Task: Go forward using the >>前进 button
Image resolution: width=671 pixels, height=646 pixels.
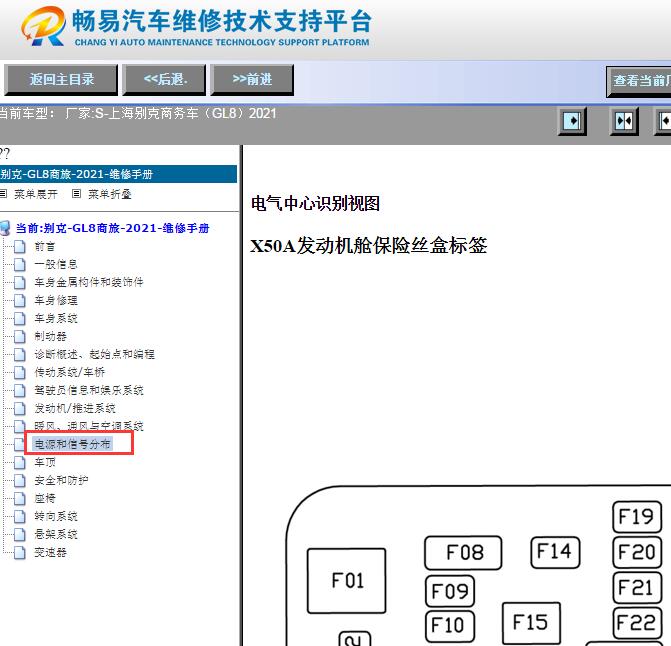Action: (252, 80)
